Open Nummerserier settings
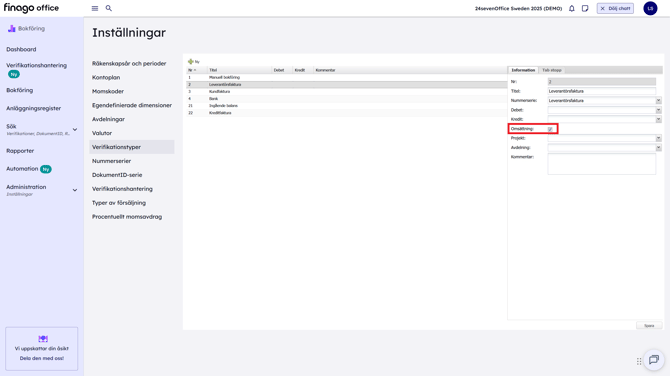The height and width of the screenshot is (376, 670). pyautogui.click(x=112, y=161)
